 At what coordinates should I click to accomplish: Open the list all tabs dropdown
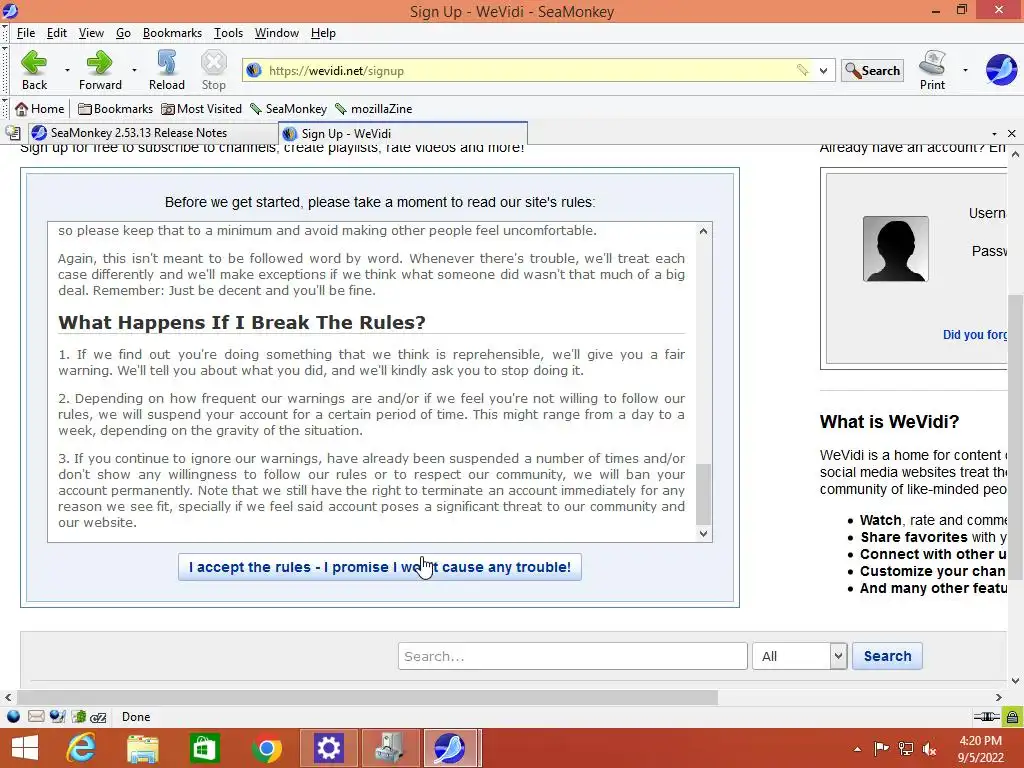click(994, 133)
